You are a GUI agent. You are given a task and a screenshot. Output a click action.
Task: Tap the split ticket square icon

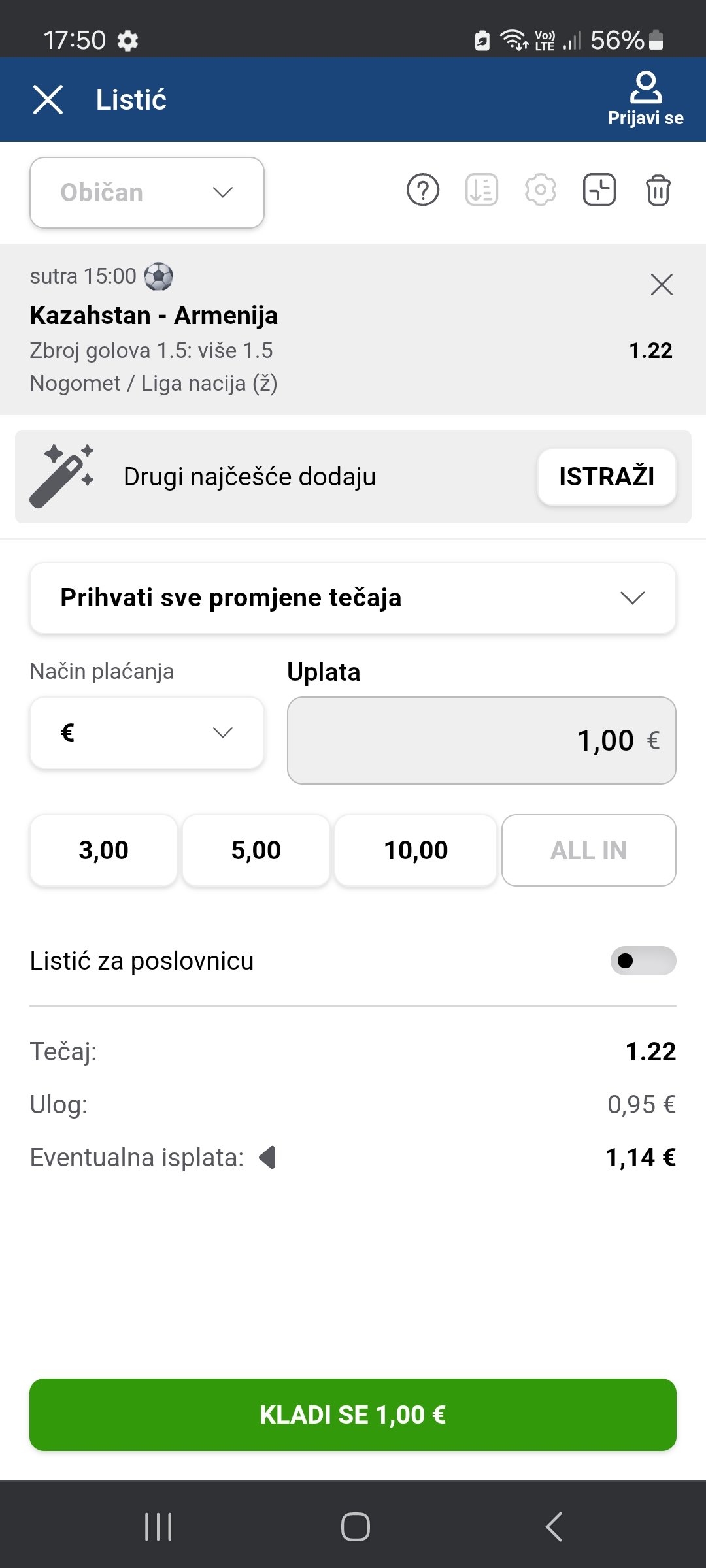[x=599, y=191]
